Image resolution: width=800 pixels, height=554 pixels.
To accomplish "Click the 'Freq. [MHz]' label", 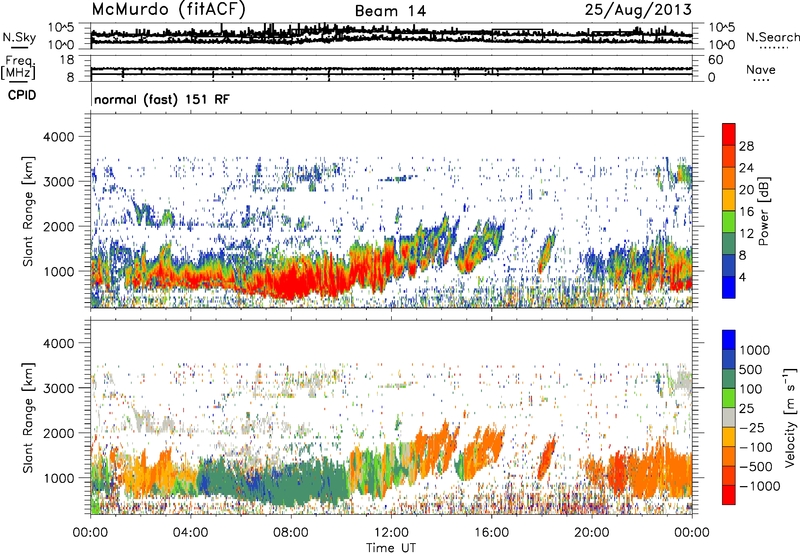I will coord(18,67).
